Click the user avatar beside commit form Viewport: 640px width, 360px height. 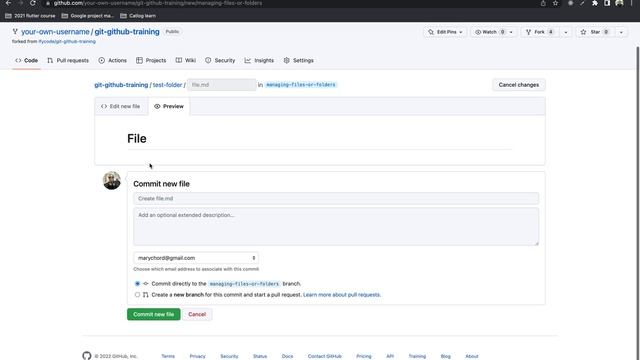[112, 180]
